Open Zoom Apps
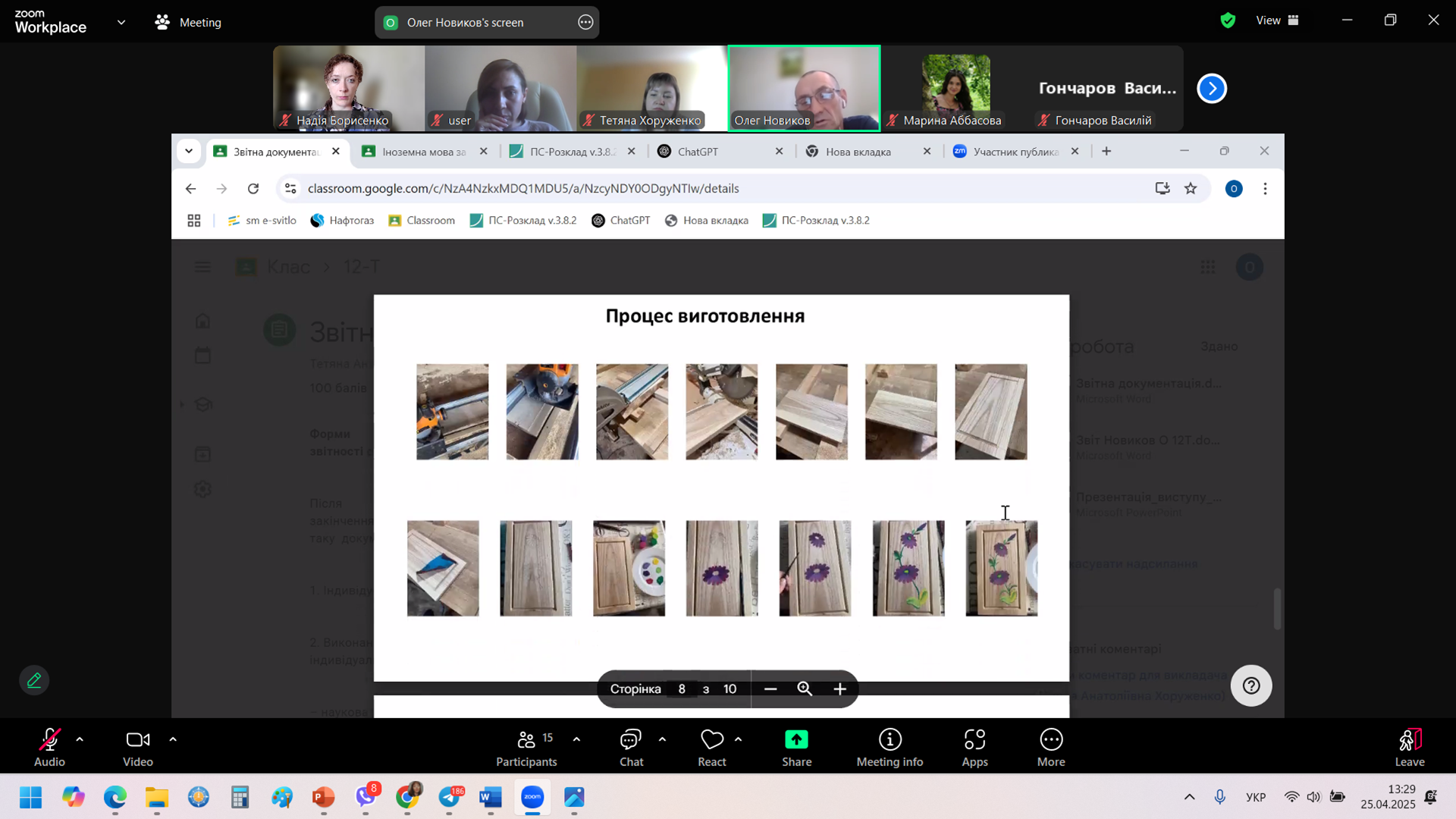This screenshot has width=1456, height=819. [x=974, y=748]
